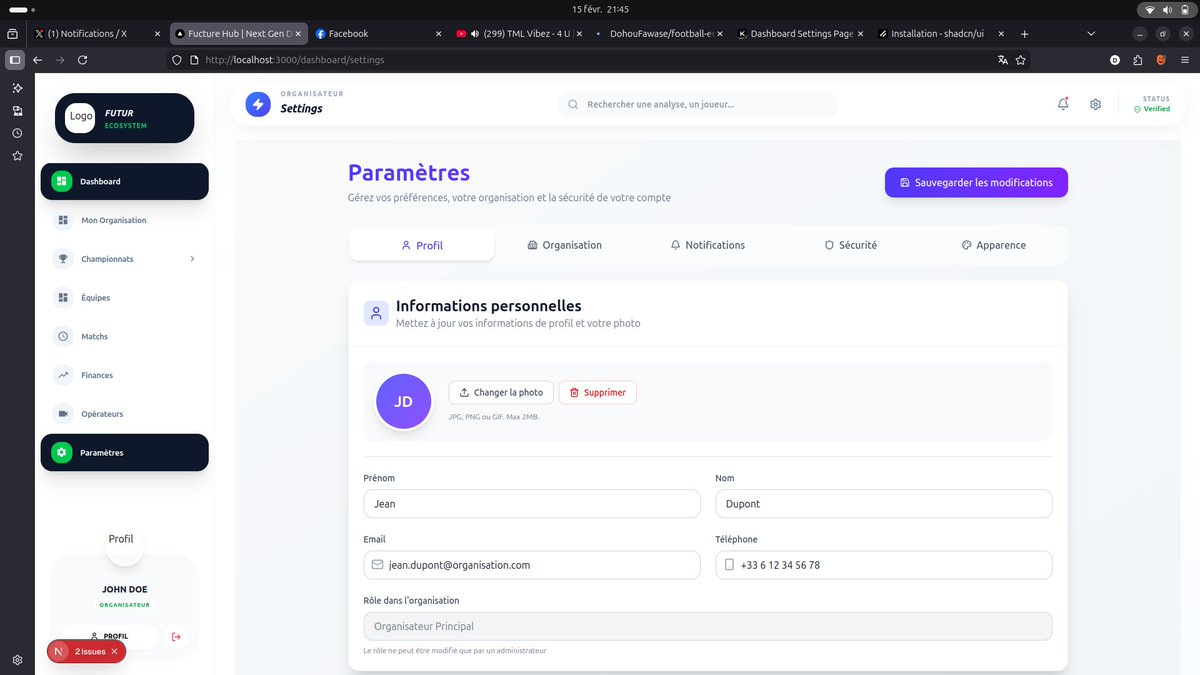The image size is (1200, 675).
Task: Switch to the TML Vibez browser tab
Action: pos(516,33)
